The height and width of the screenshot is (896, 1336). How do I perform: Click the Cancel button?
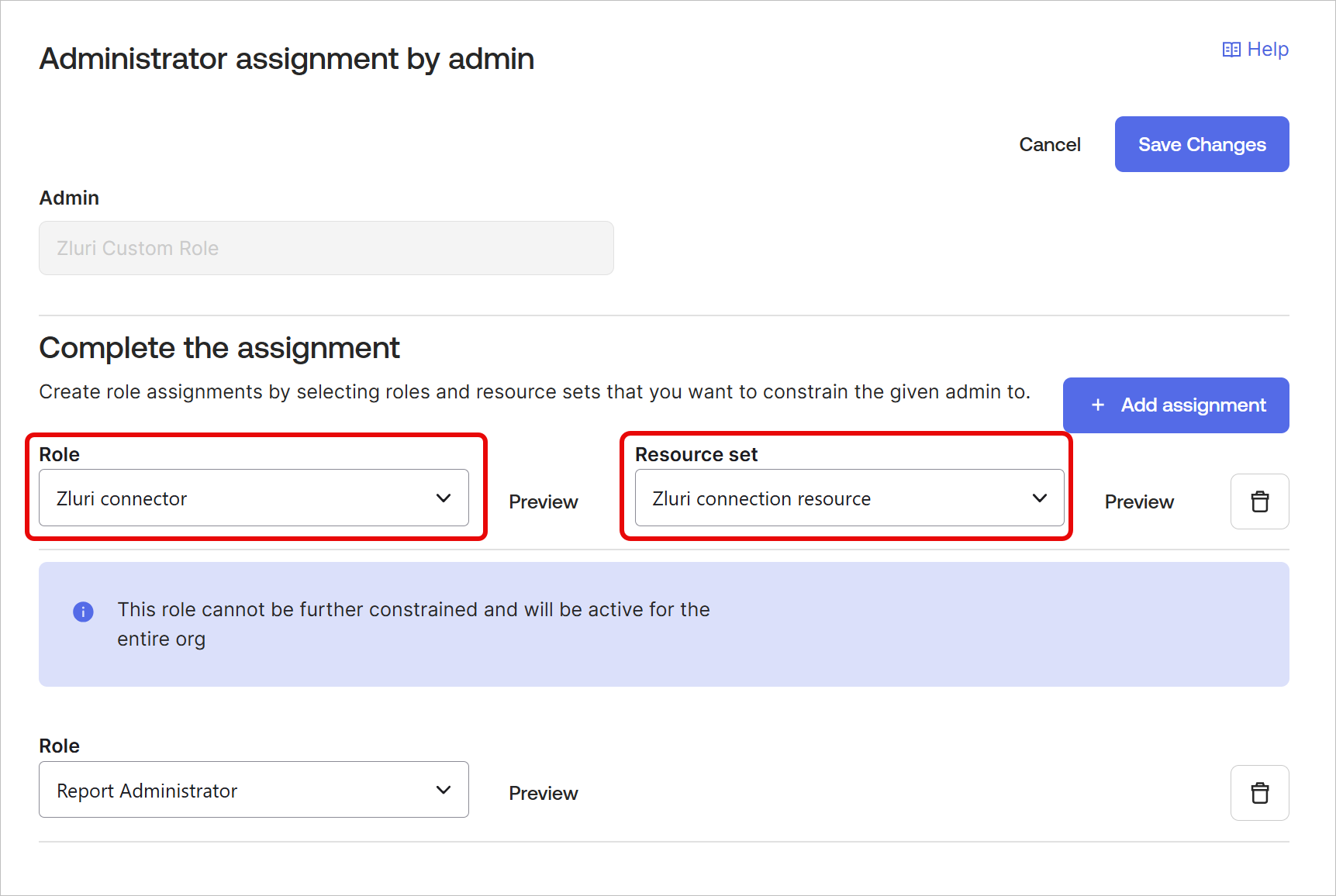point(1049,145)
